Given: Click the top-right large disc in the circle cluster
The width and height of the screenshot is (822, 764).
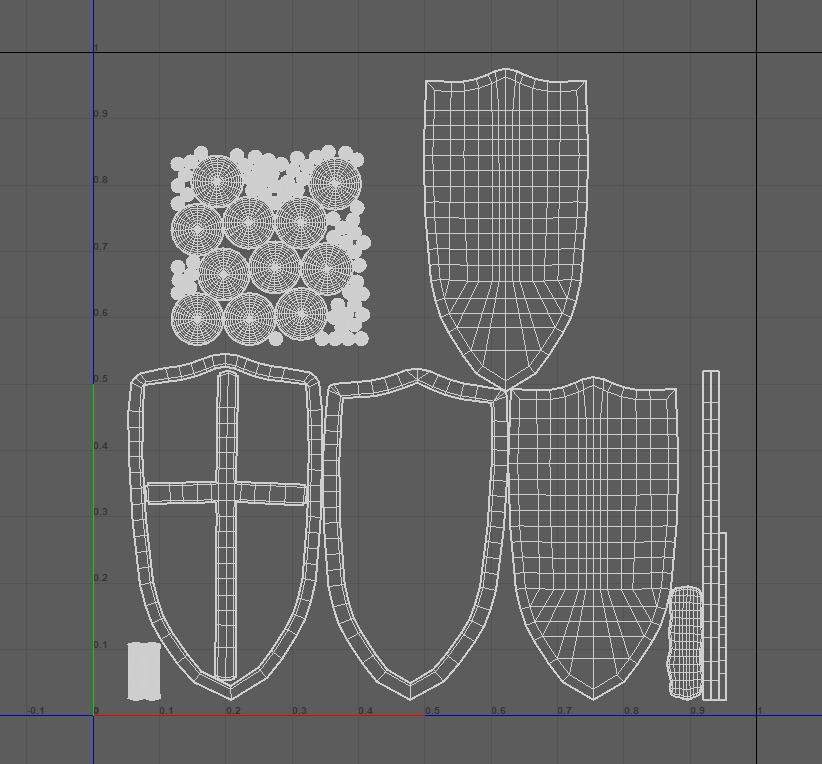Looking at the screenshot, I should click(336, 184).
